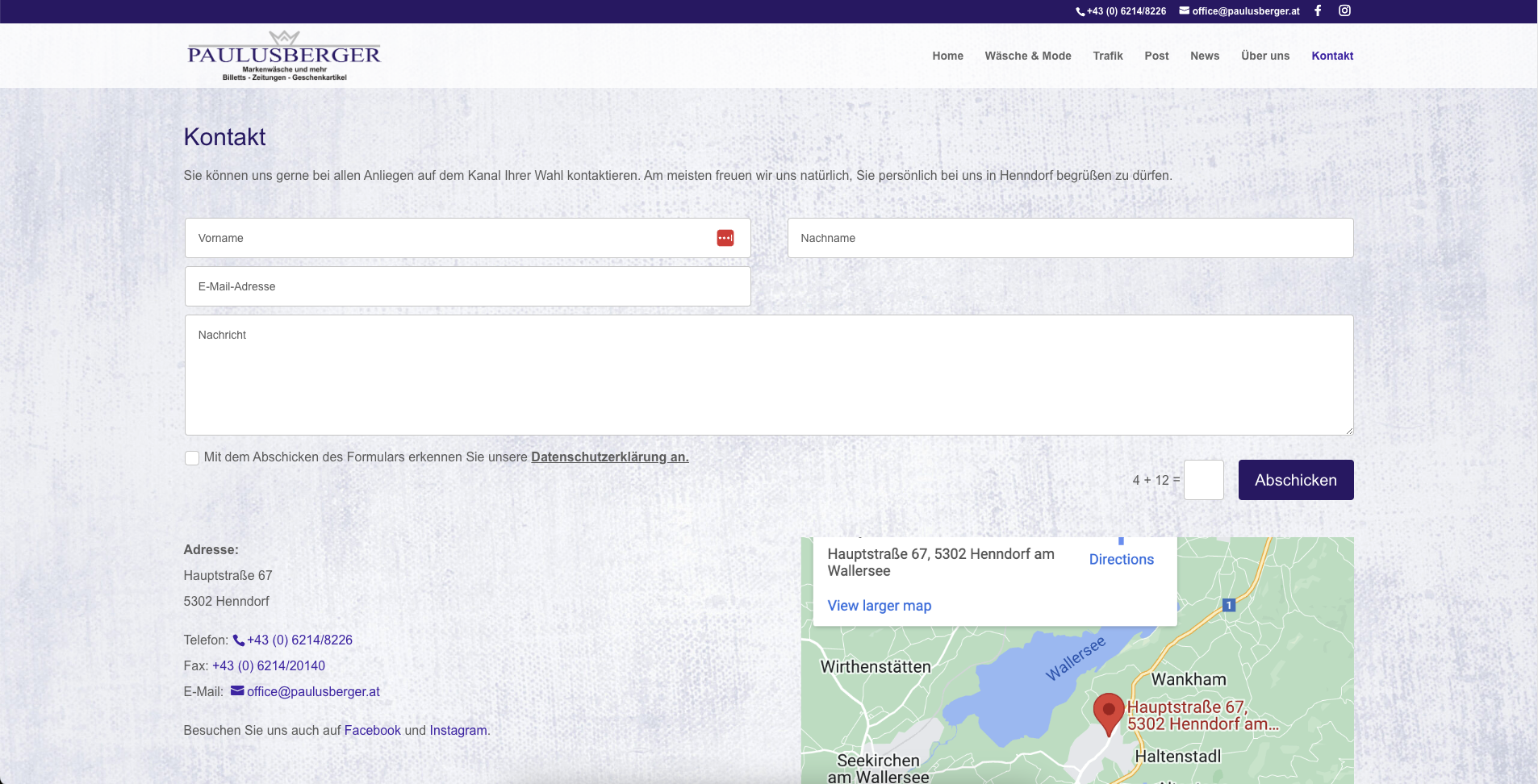Accept the Datenschutzerklärung checkbox

pos(192,458)
